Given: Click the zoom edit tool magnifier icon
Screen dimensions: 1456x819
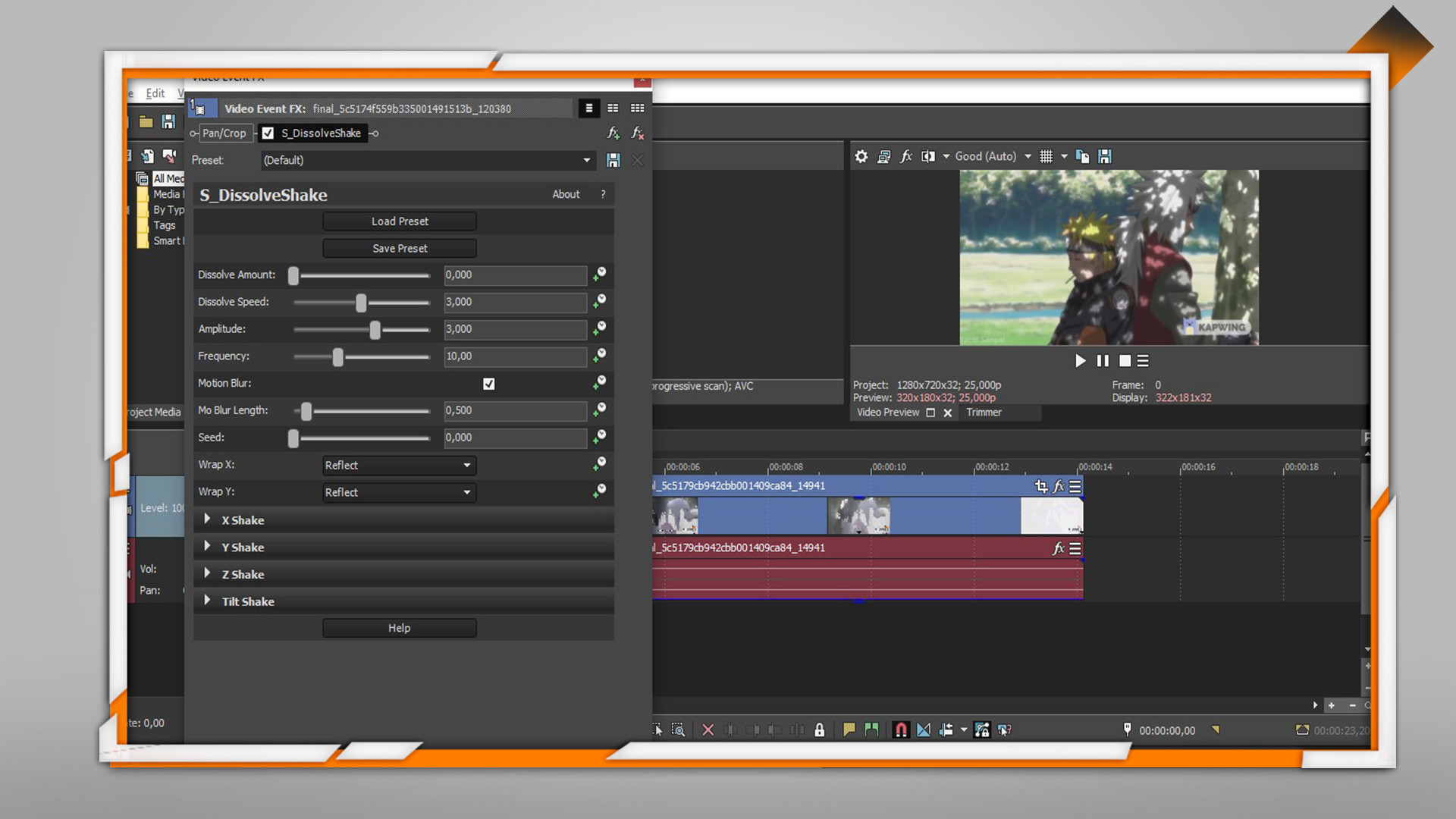Looking at the screenshot, I should [x=679, y=730].
